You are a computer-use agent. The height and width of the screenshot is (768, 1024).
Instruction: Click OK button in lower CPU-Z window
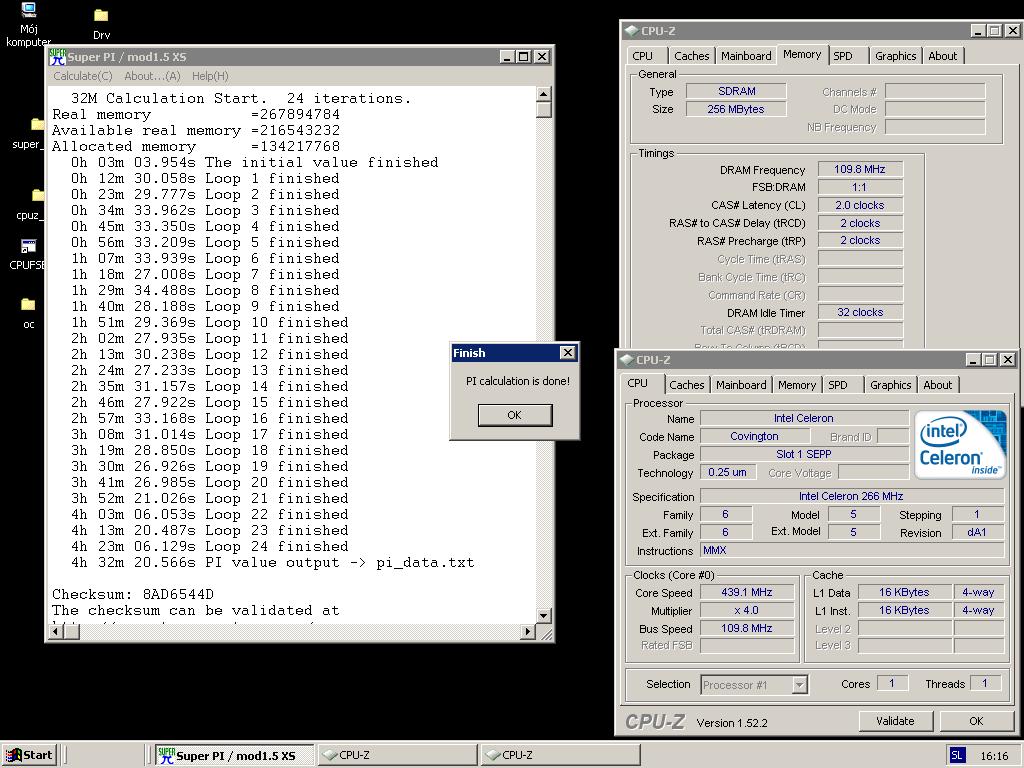pyautogui.click(x=976, y=721)
